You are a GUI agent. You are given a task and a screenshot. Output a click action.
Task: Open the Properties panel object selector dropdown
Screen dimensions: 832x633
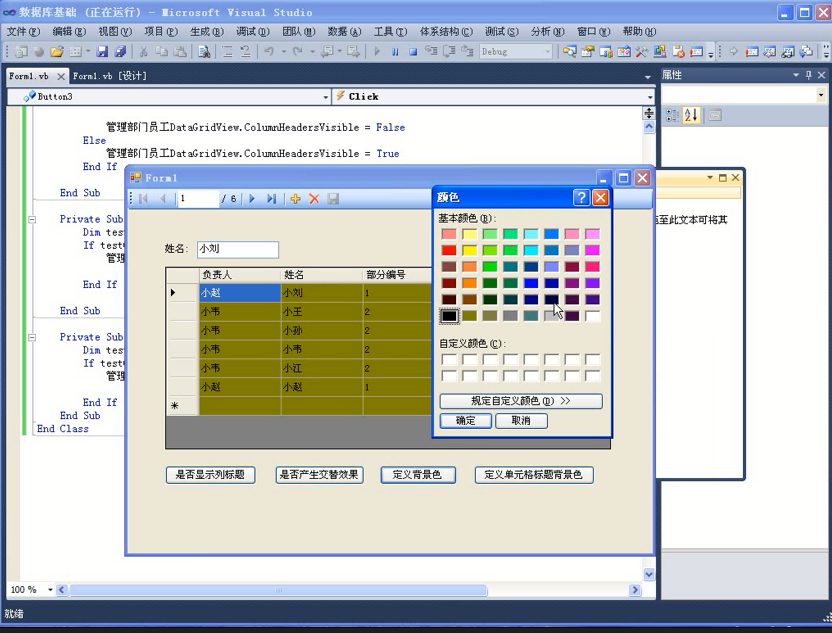point(821,95)
